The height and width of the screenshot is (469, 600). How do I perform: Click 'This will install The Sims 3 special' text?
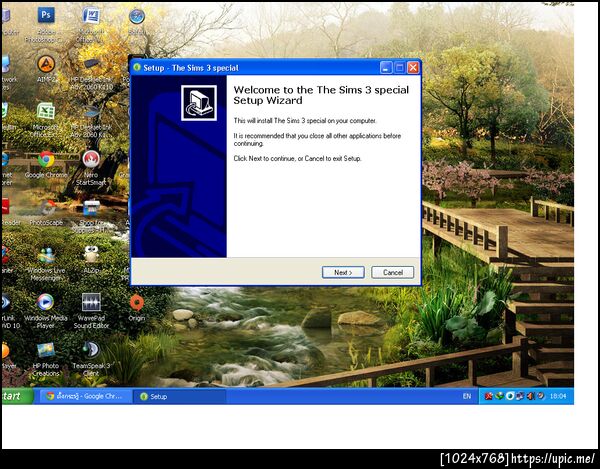(305, 121)
